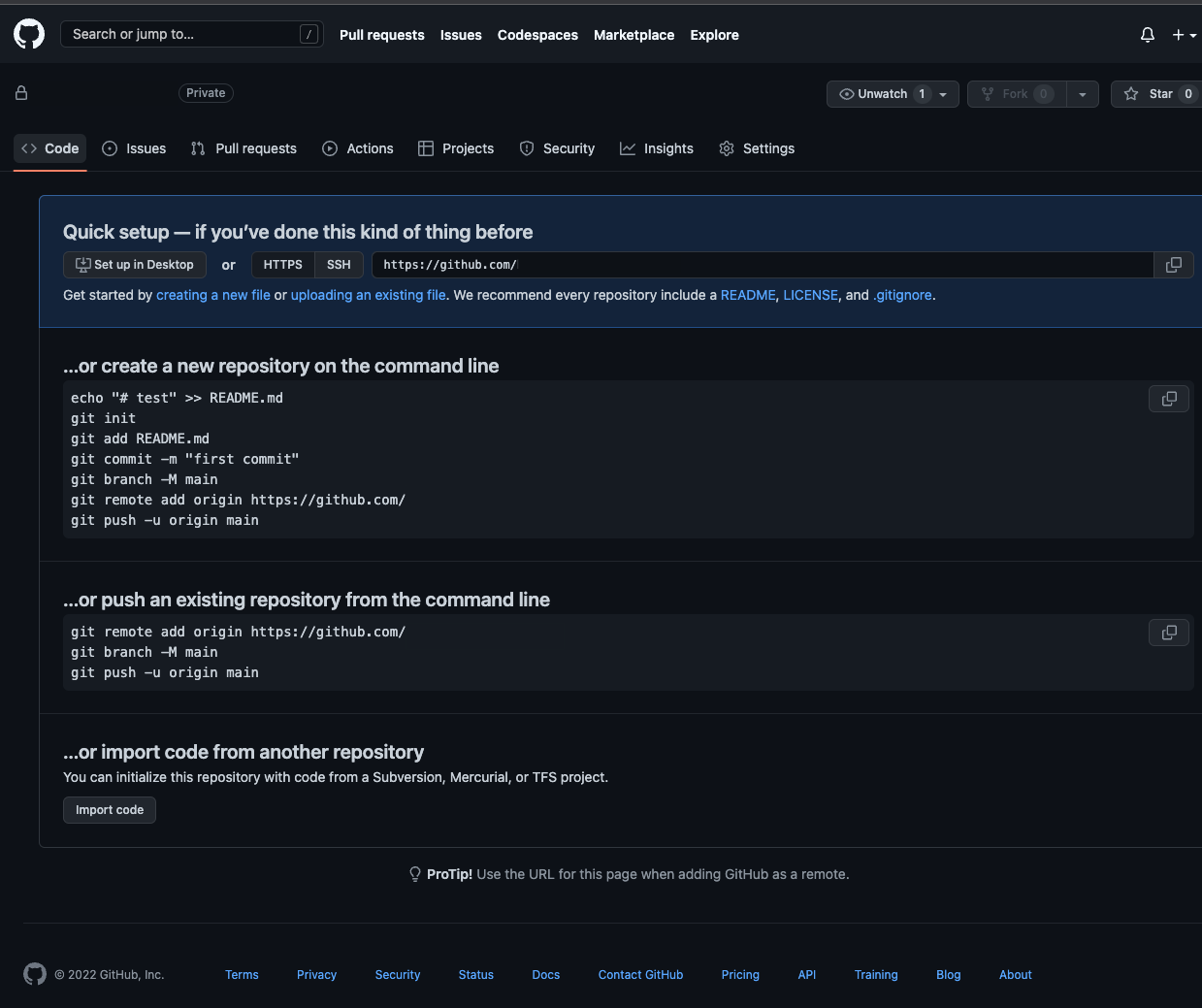Open the Contact GitHub footer link
Image resolution: width=1202 pixels, height=1008 pixels.
[640, 975]
